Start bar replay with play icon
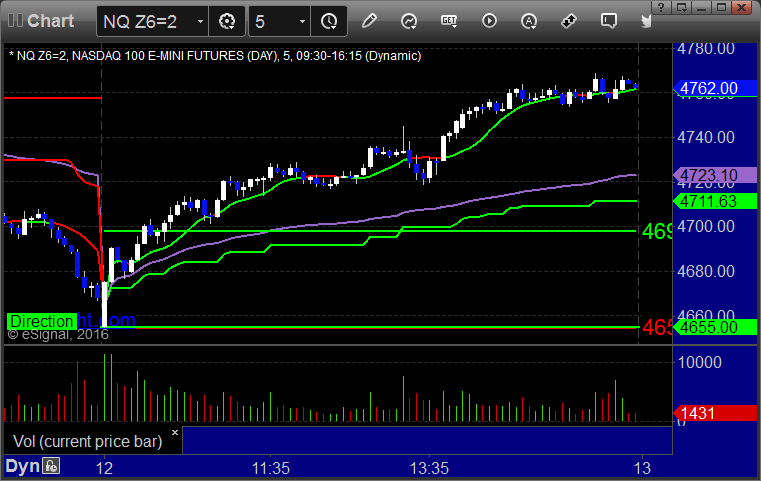Screen dimensions: 761x481 click(x=489, y=21)
